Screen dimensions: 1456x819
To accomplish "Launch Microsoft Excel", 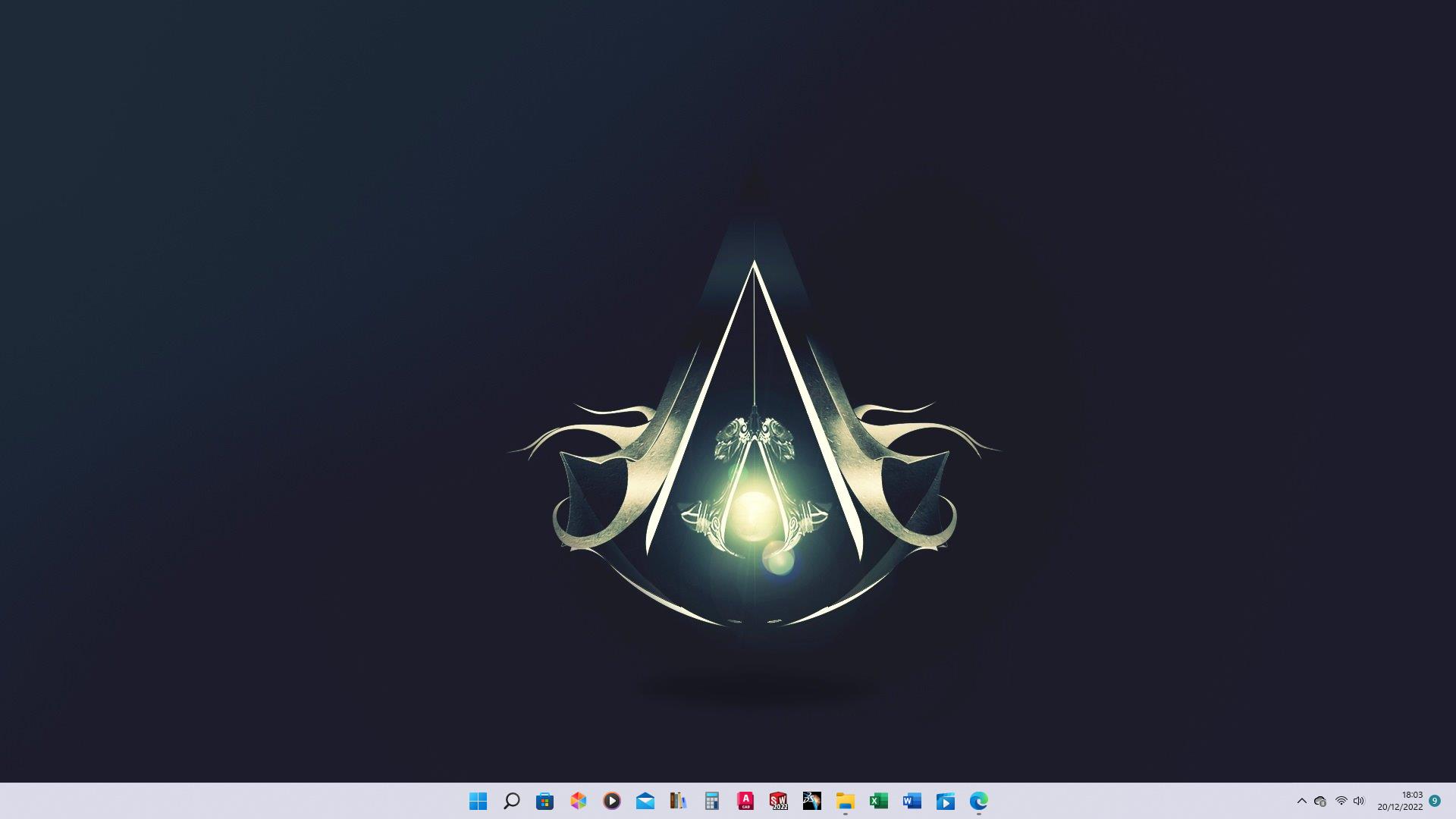I will (x=878, y=801).
